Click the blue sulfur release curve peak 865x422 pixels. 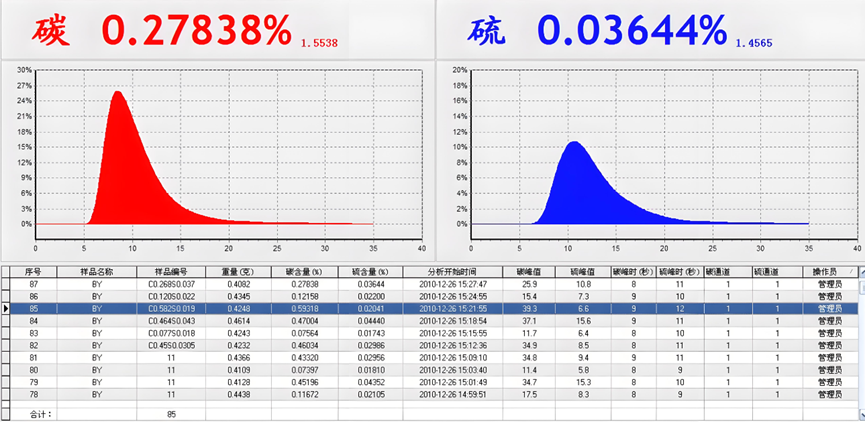coord(573,143)
